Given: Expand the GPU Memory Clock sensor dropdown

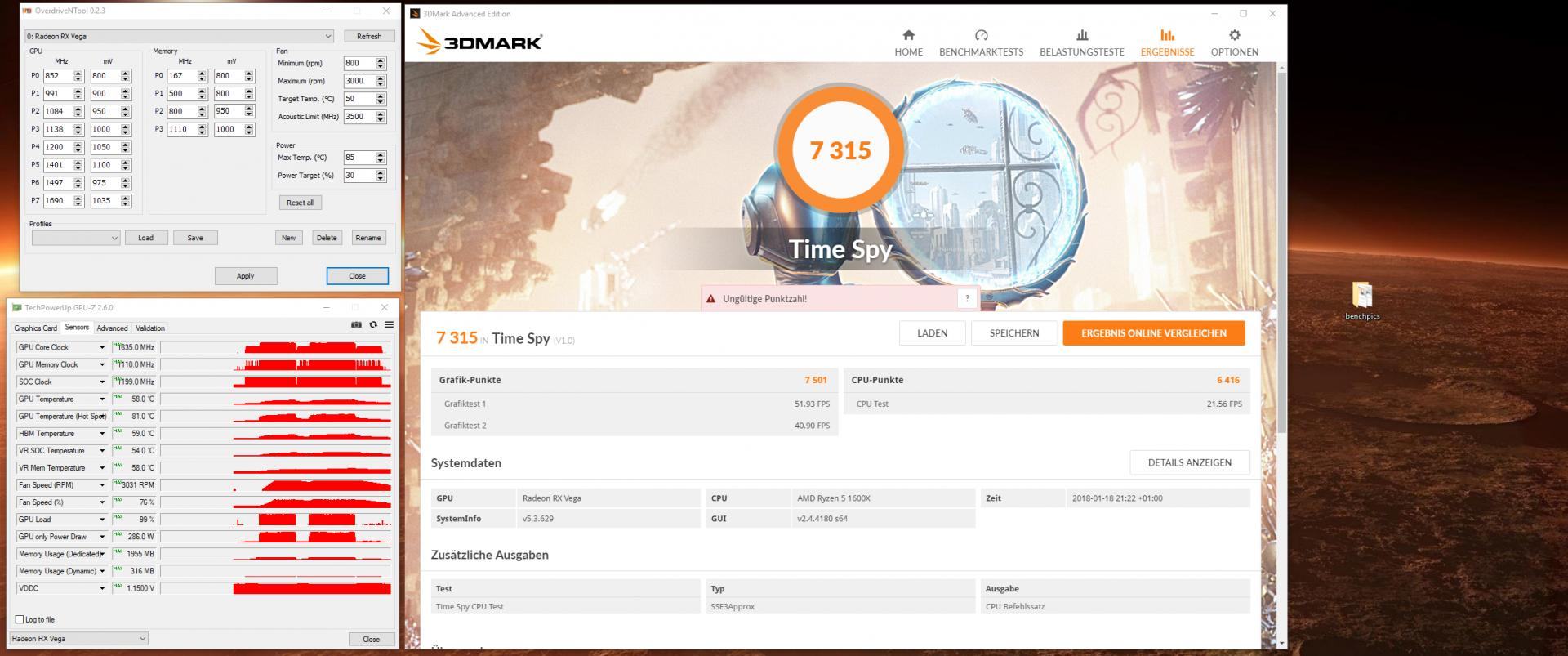Looking at the screenshot, I should 102,364.
